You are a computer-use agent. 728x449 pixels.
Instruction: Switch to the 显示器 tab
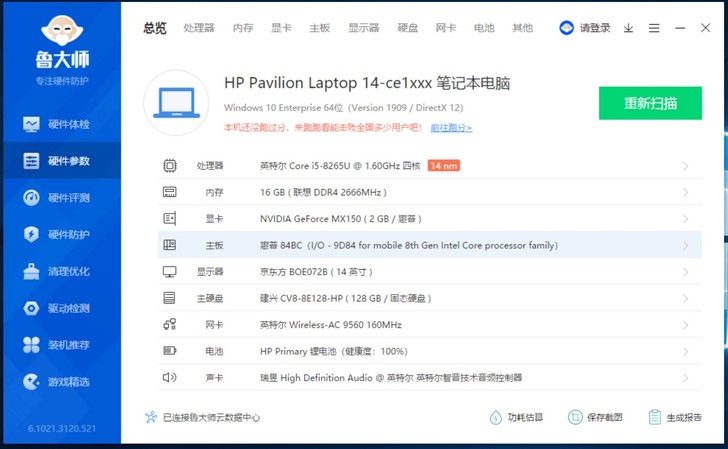[x=364, y=28]
